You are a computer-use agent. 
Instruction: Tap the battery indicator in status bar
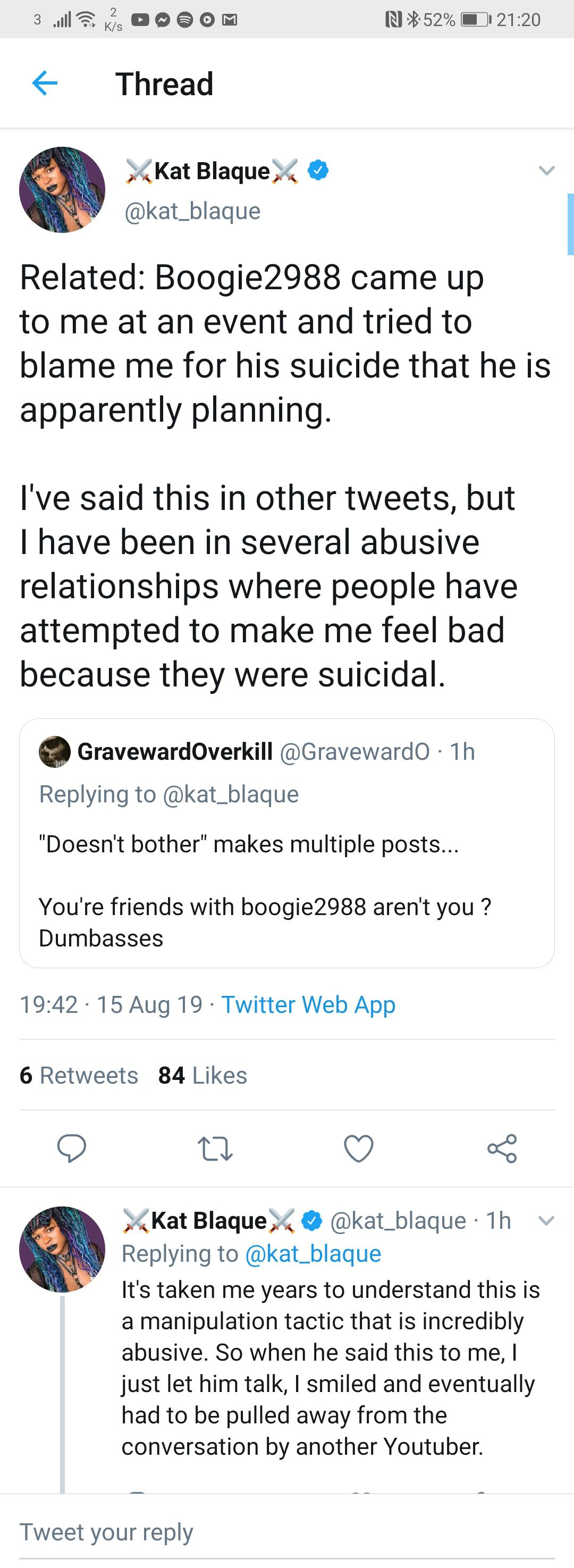coord(475,20)
